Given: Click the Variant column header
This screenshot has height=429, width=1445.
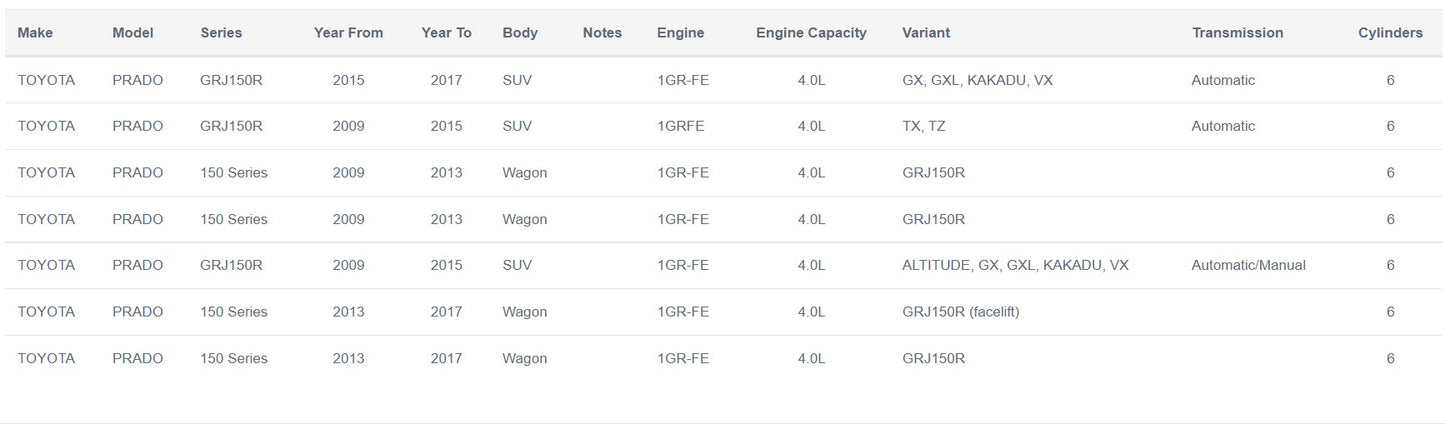Looking at the screenshot, I should [926, 33].
